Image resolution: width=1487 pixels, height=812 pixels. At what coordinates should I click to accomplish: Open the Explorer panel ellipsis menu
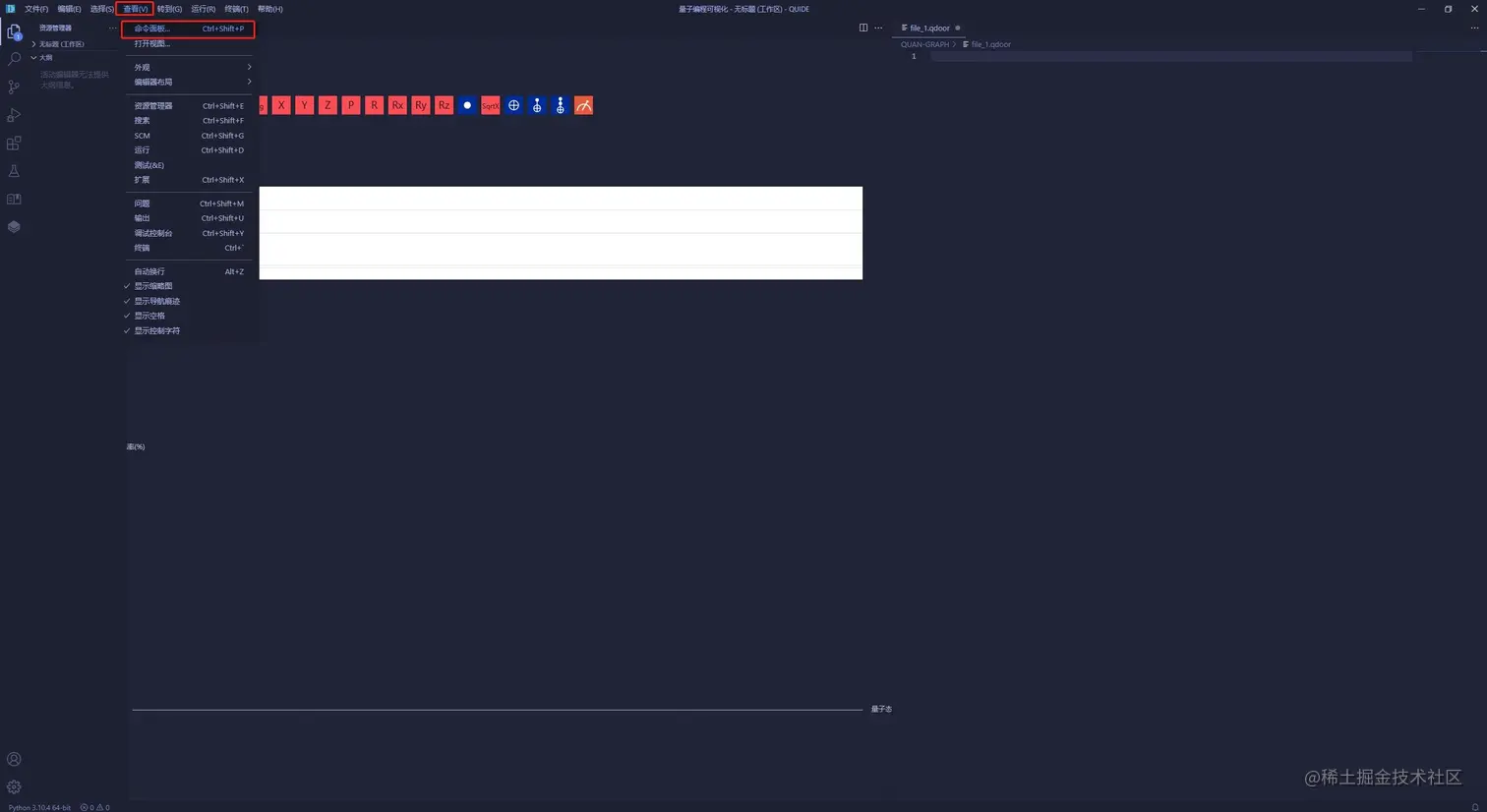coord(113,28)
